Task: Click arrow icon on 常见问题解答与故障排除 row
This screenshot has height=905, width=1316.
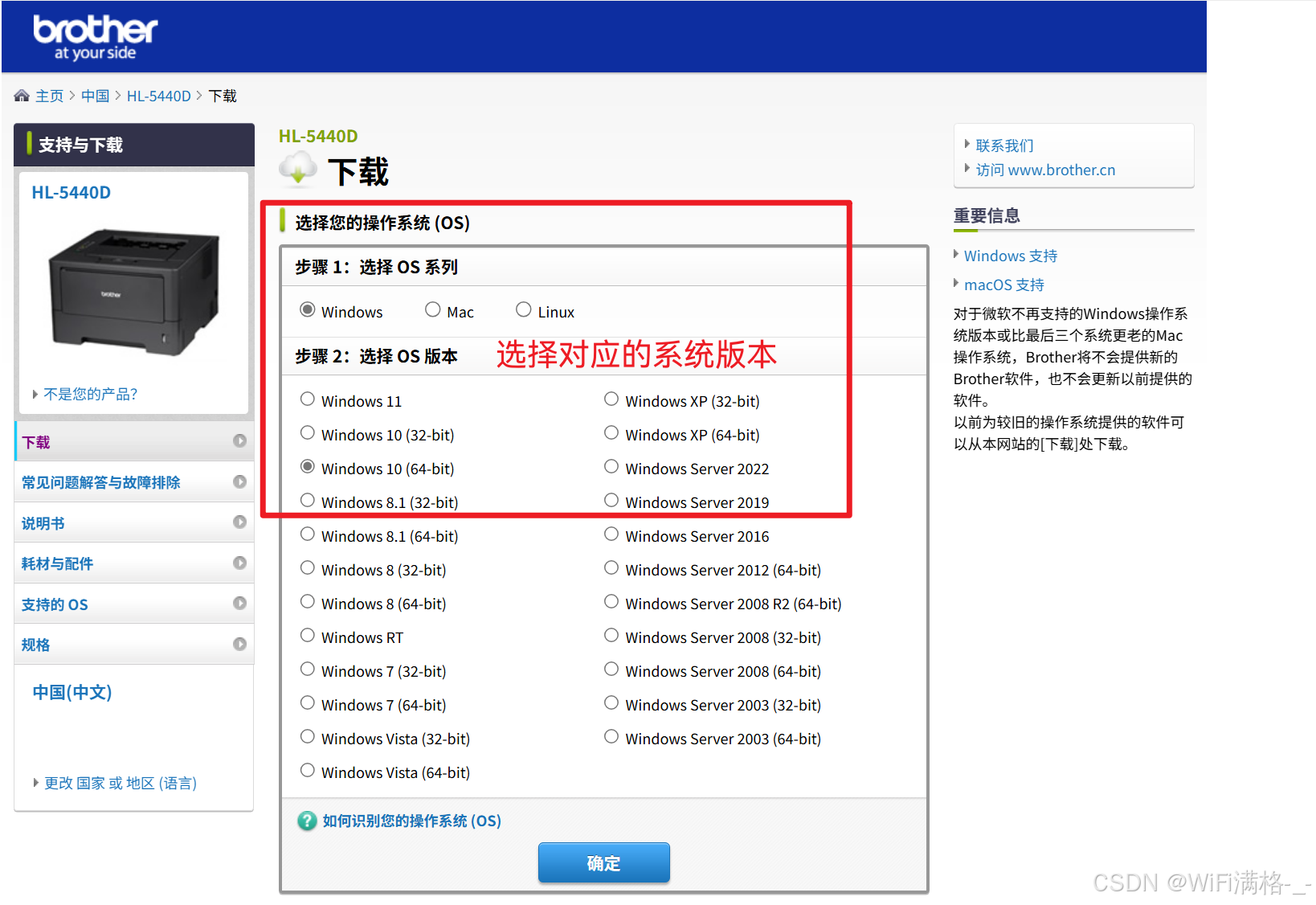Action: [239, 481]
